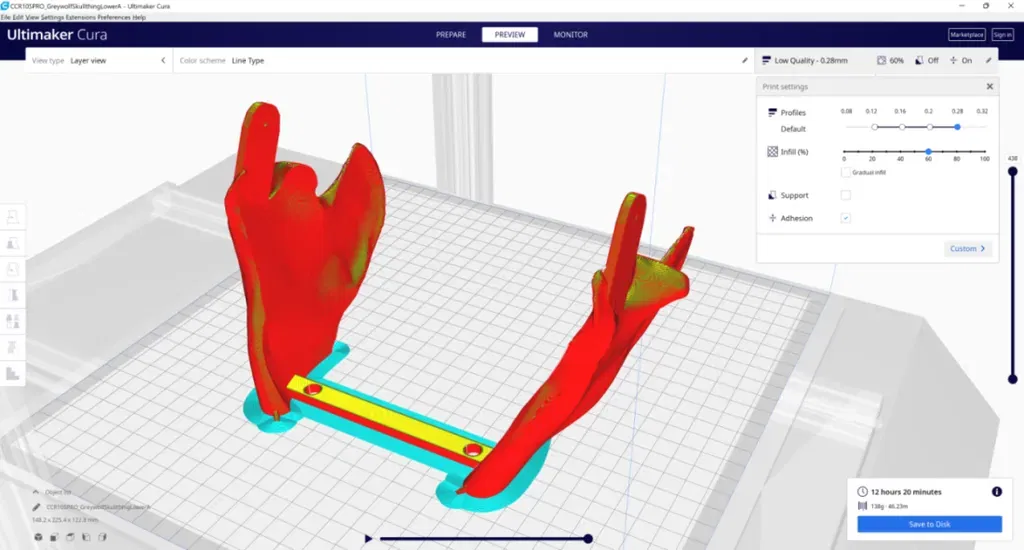The image size is (1024, 550).
Task: Click the upper handle of layer slider
Action: pos(1012,172)
